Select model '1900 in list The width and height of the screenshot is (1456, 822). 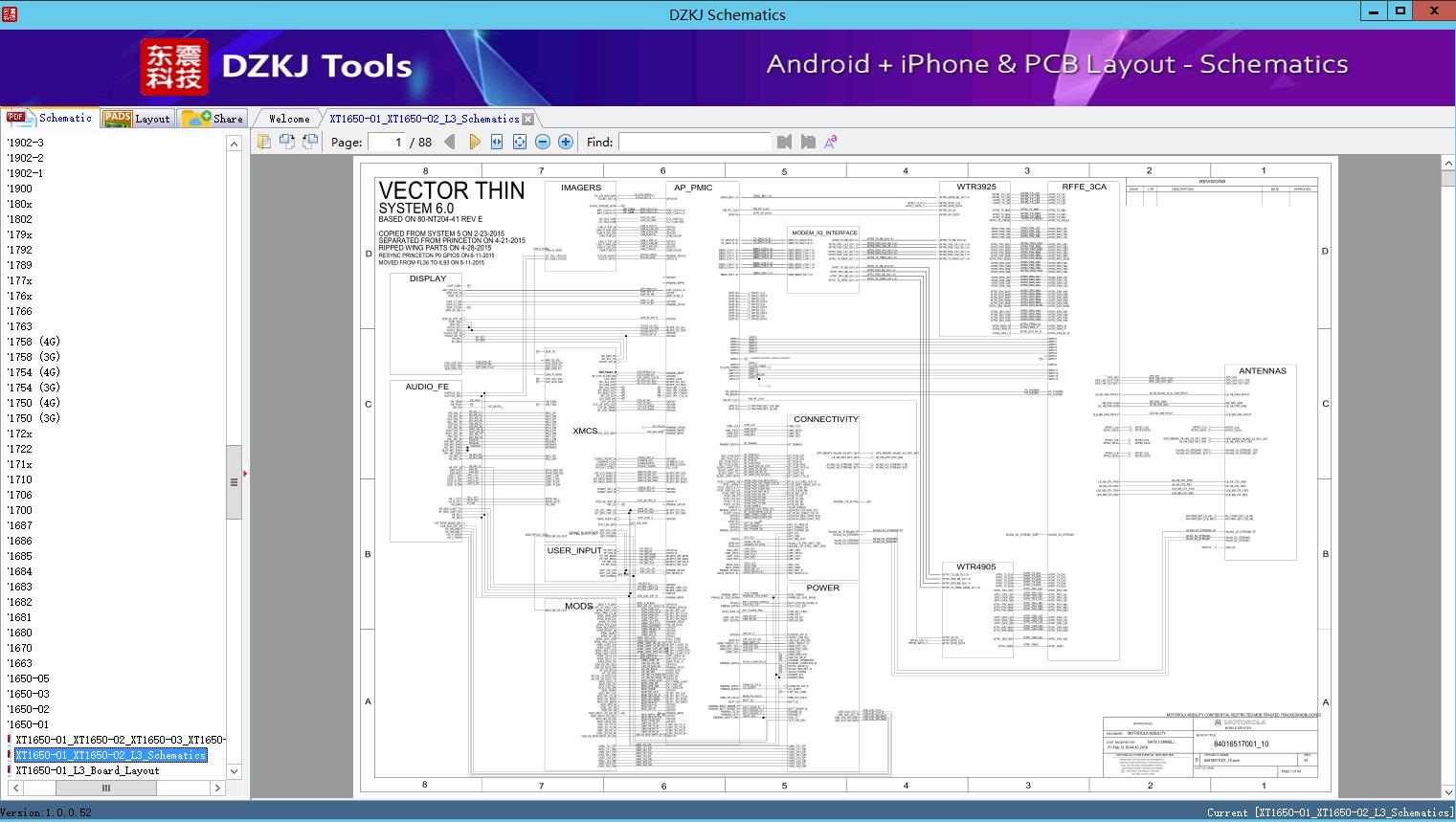[x=19, y=189]
